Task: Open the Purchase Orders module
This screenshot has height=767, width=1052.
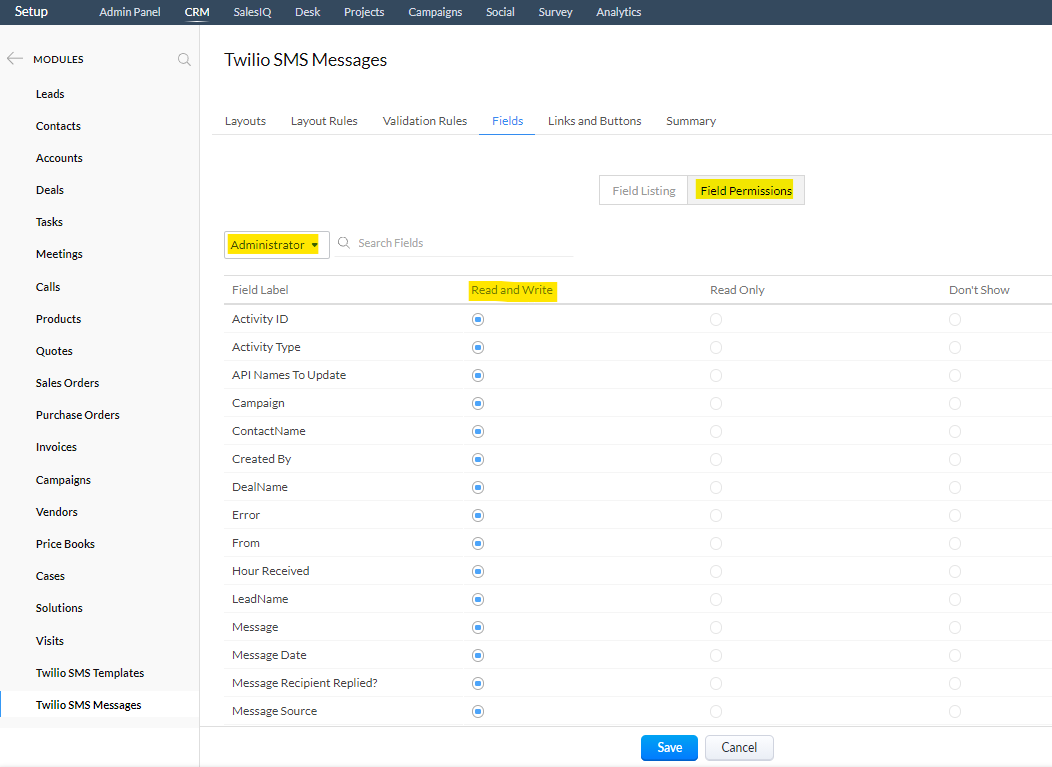Action: [x=77, y=415]
